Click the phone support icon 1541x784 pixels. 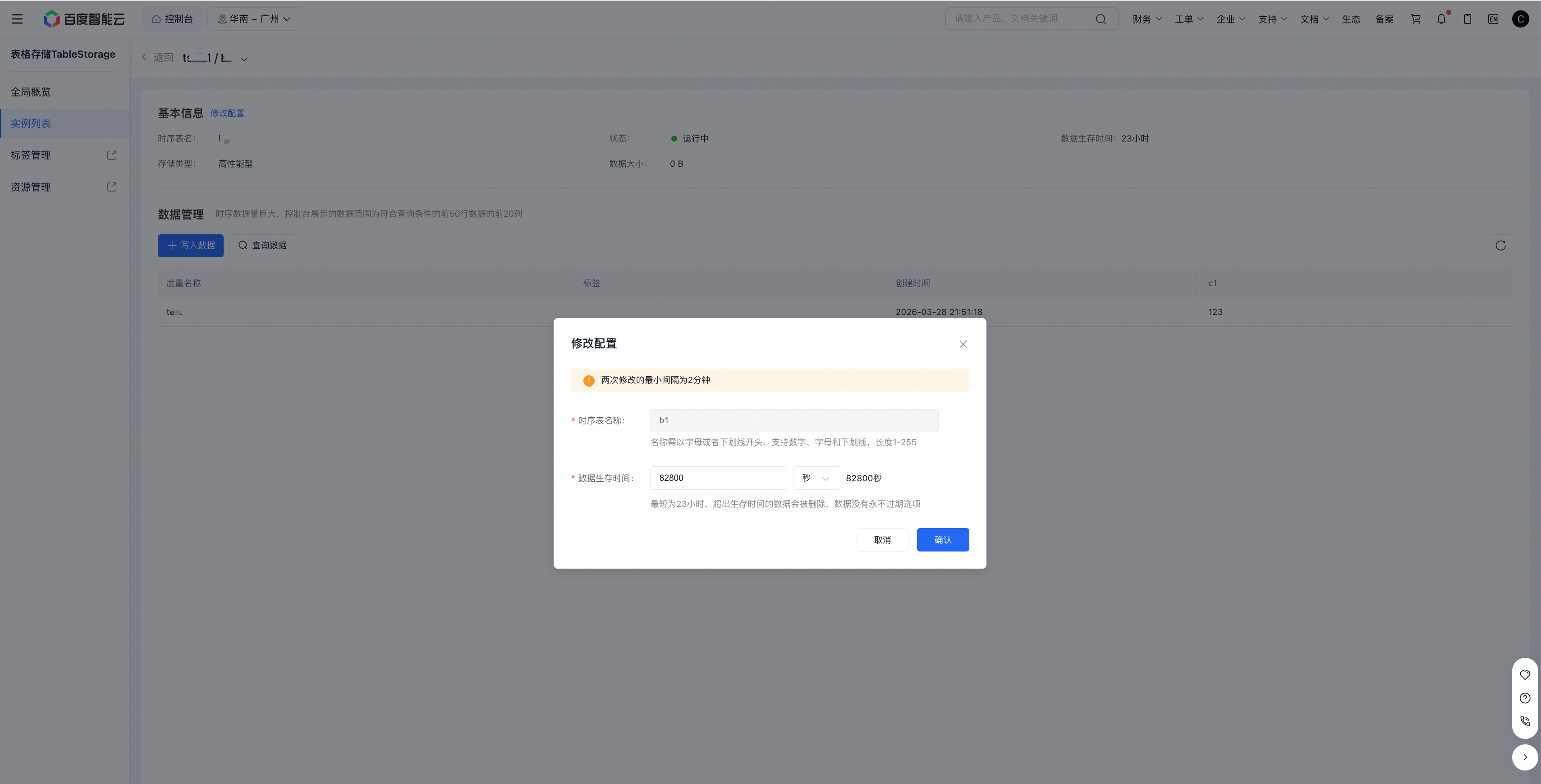tap(1525, 721)
